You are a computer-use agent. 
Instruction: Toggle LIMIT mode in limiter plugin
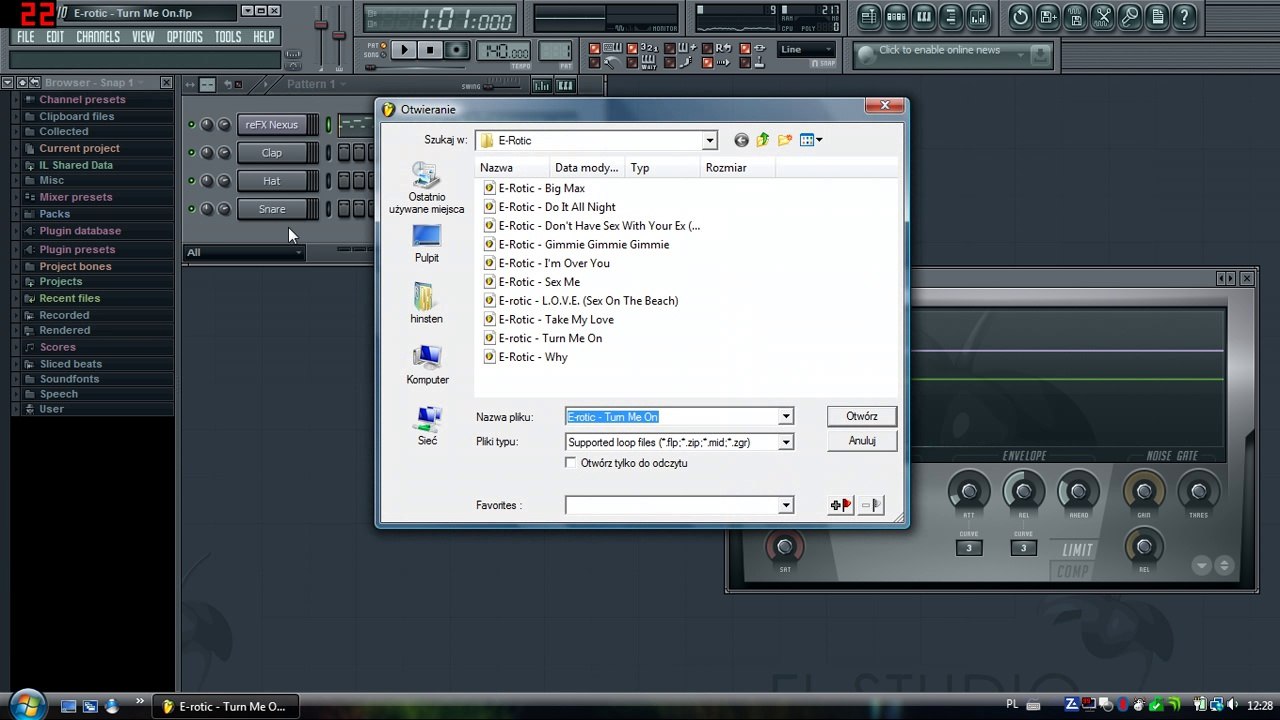1077,550
